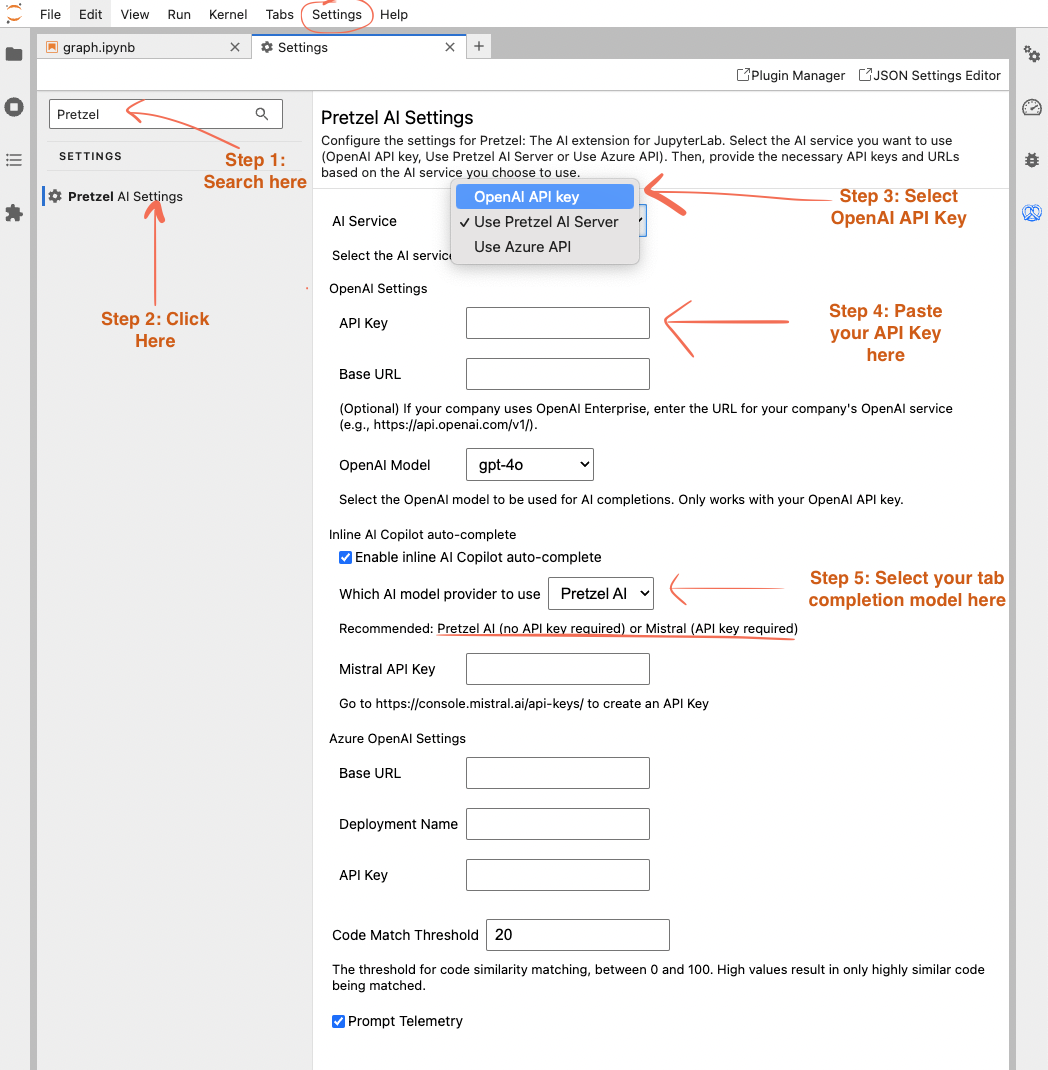Open property inspector gears icon
This screenshot has width=1048, height=1070.
(1032, 53)
